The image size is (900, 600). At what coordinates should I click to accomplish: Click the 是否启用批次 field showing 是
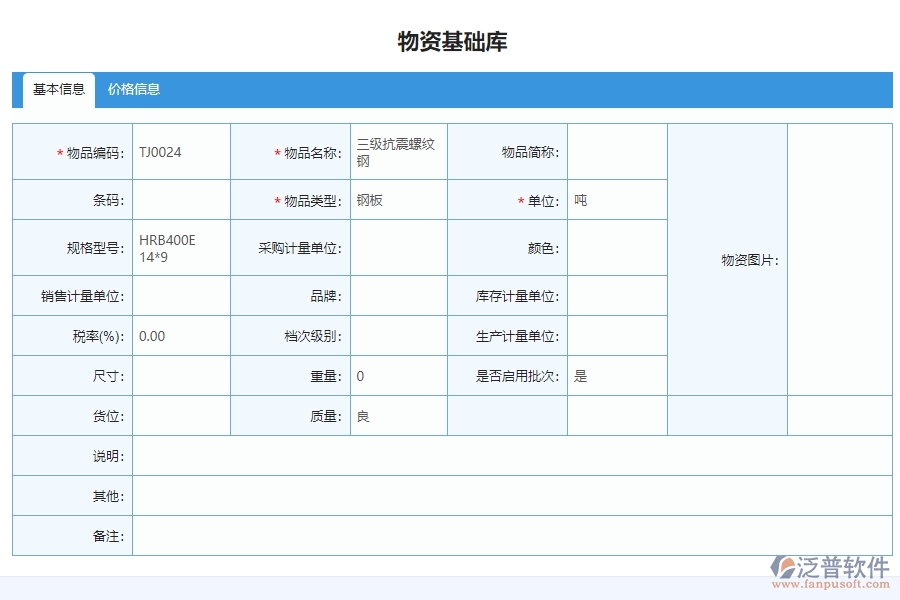point(617,375)
